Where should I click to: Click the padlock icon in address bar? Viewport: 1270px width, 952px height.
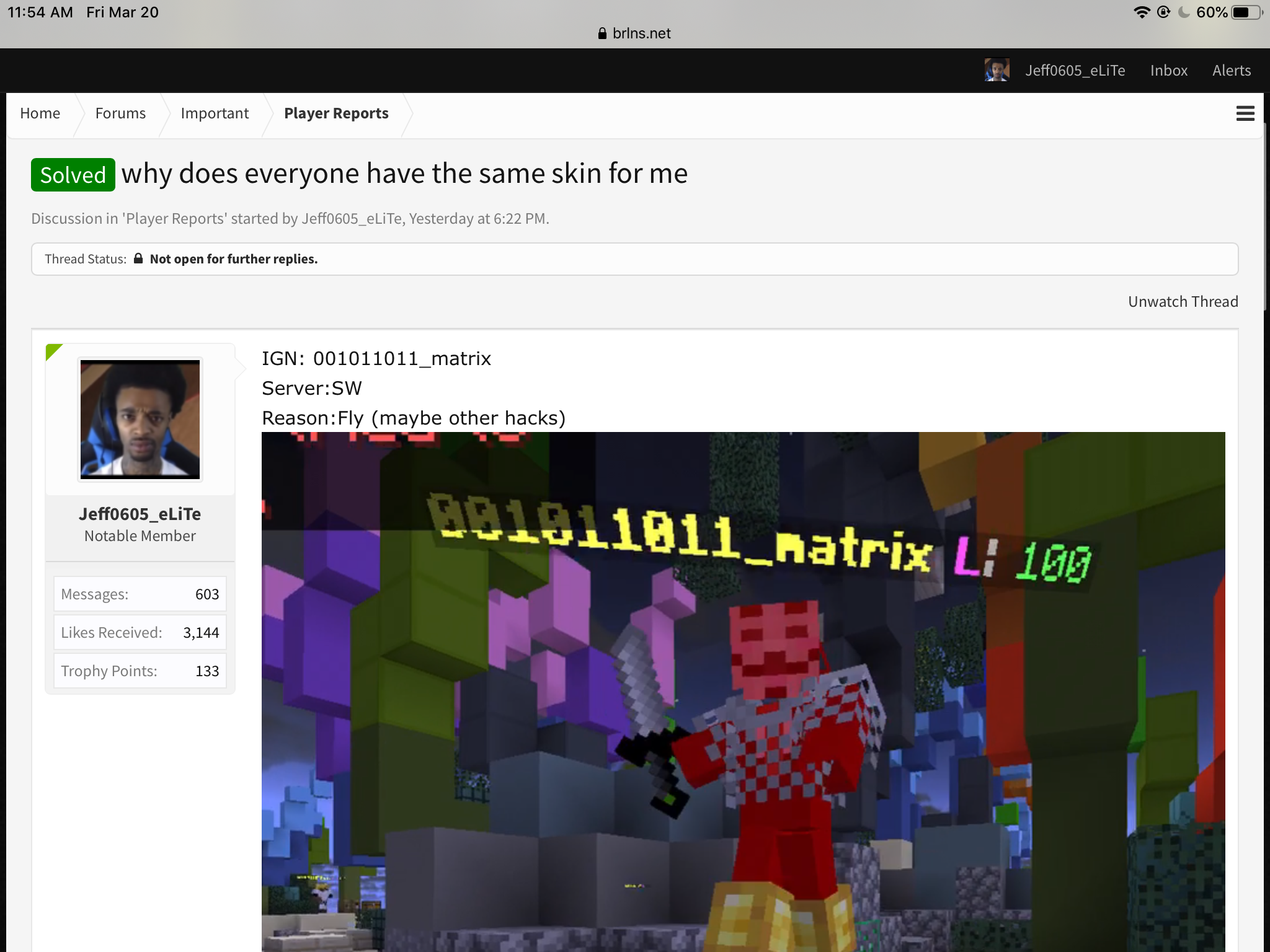602,33
